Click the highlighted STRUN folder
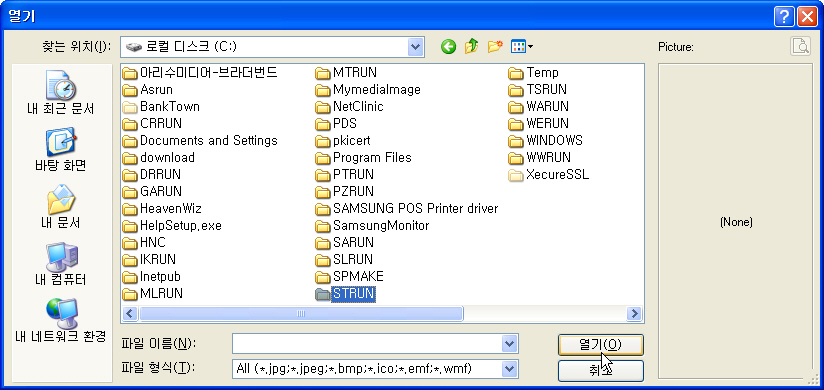824x390 pixels. pos(354,293)
